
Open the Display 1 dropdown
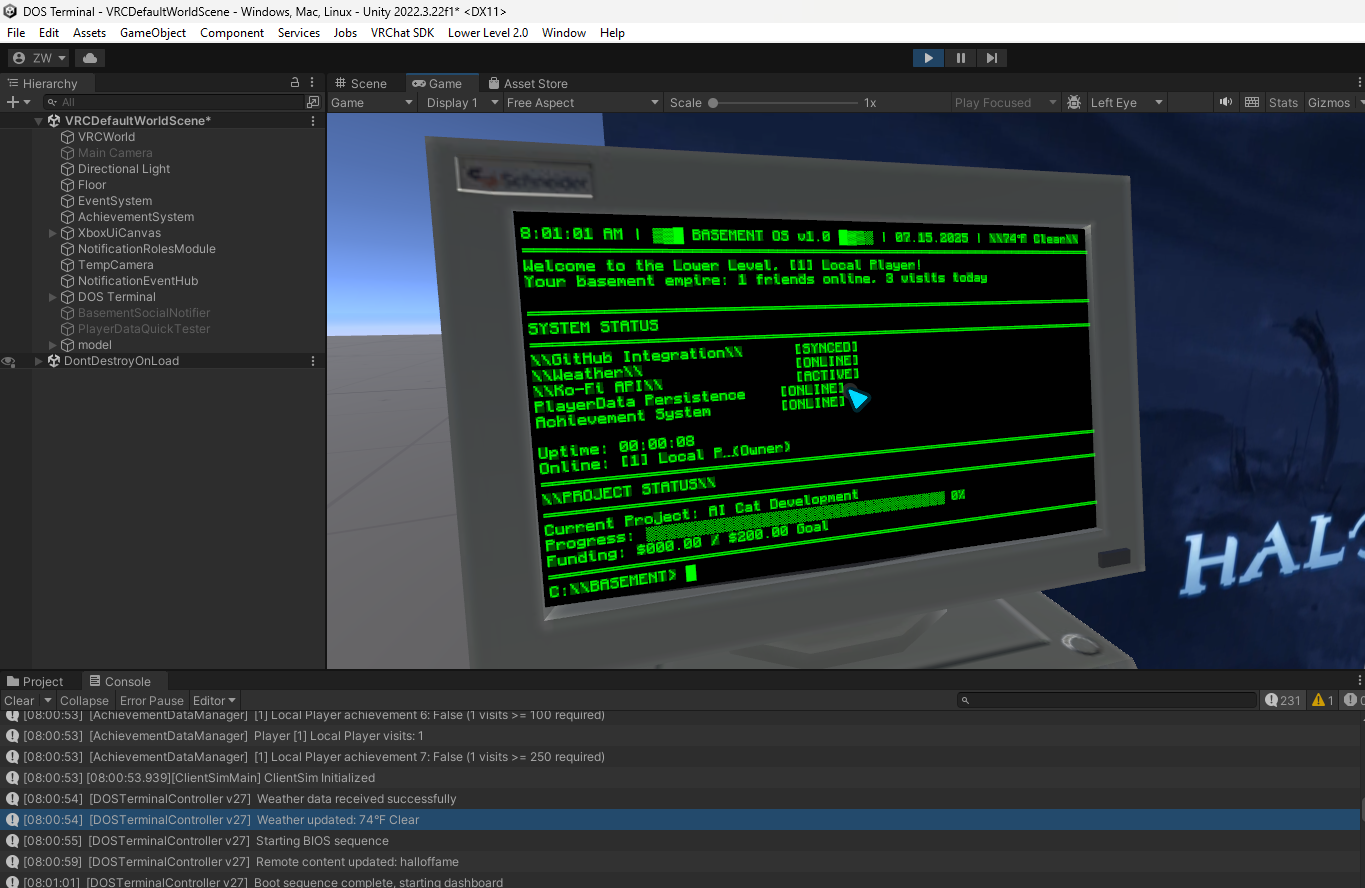[461, 102]
